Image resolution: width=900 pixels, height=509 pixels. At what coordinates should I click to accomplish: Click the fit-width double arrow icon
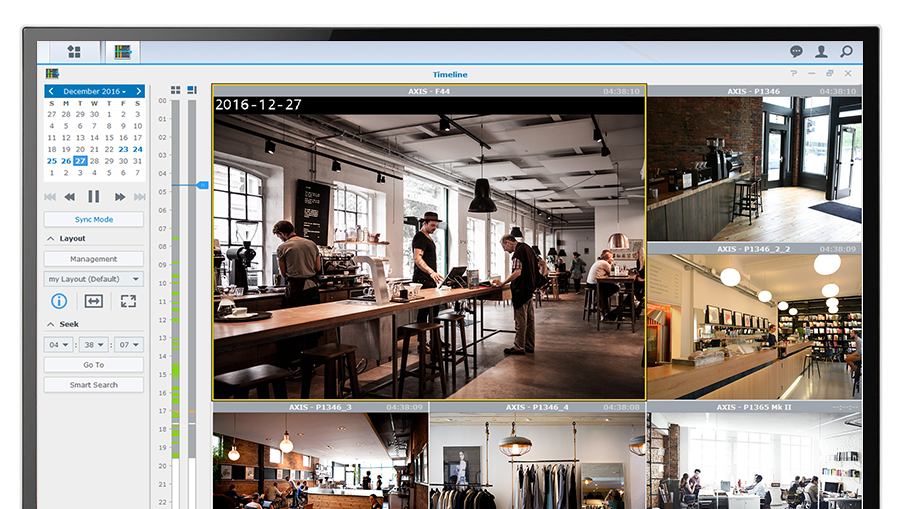(x=93, y=301)
